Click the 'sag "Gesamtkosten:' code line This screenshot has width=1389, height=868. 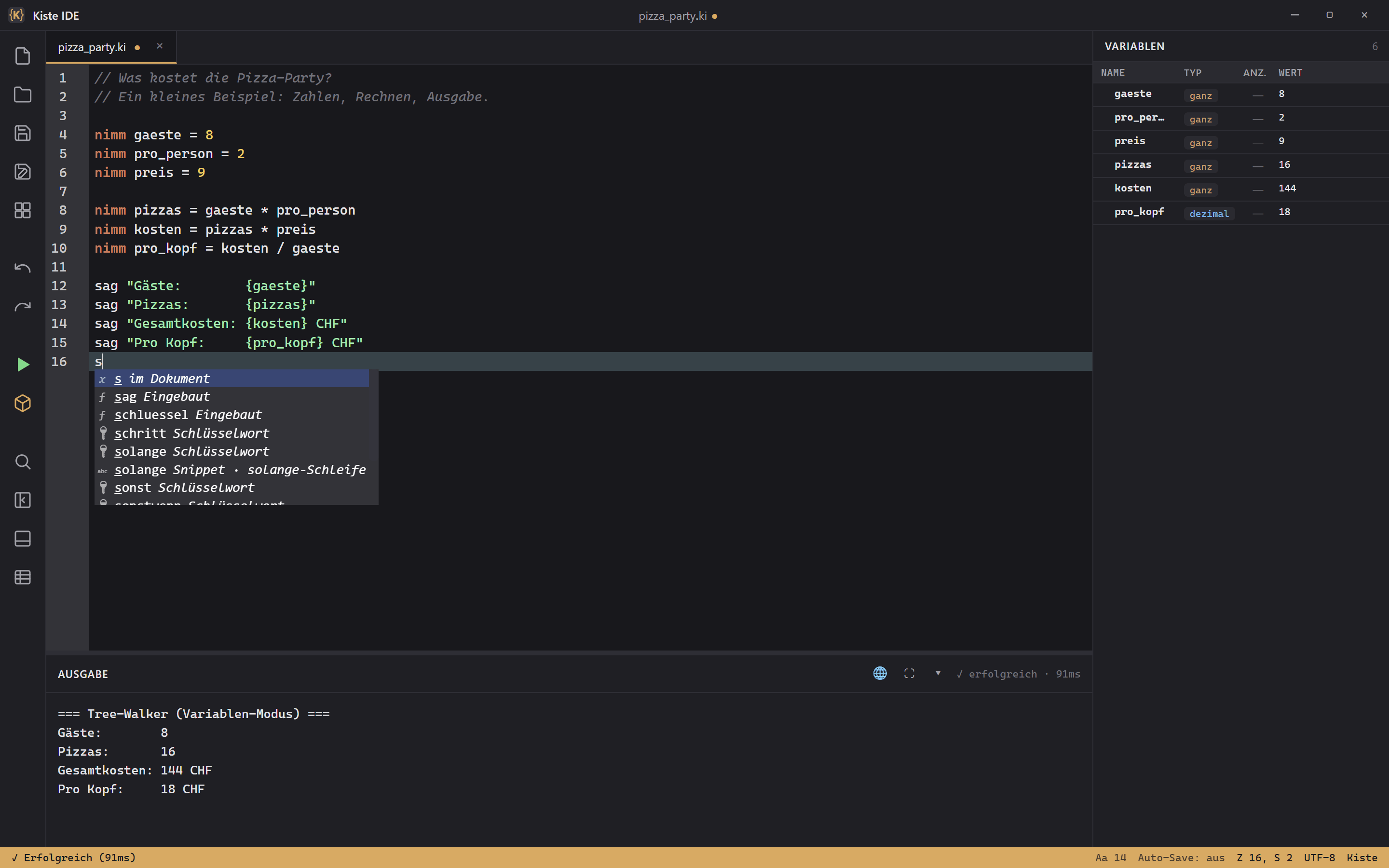click(221, 324)
